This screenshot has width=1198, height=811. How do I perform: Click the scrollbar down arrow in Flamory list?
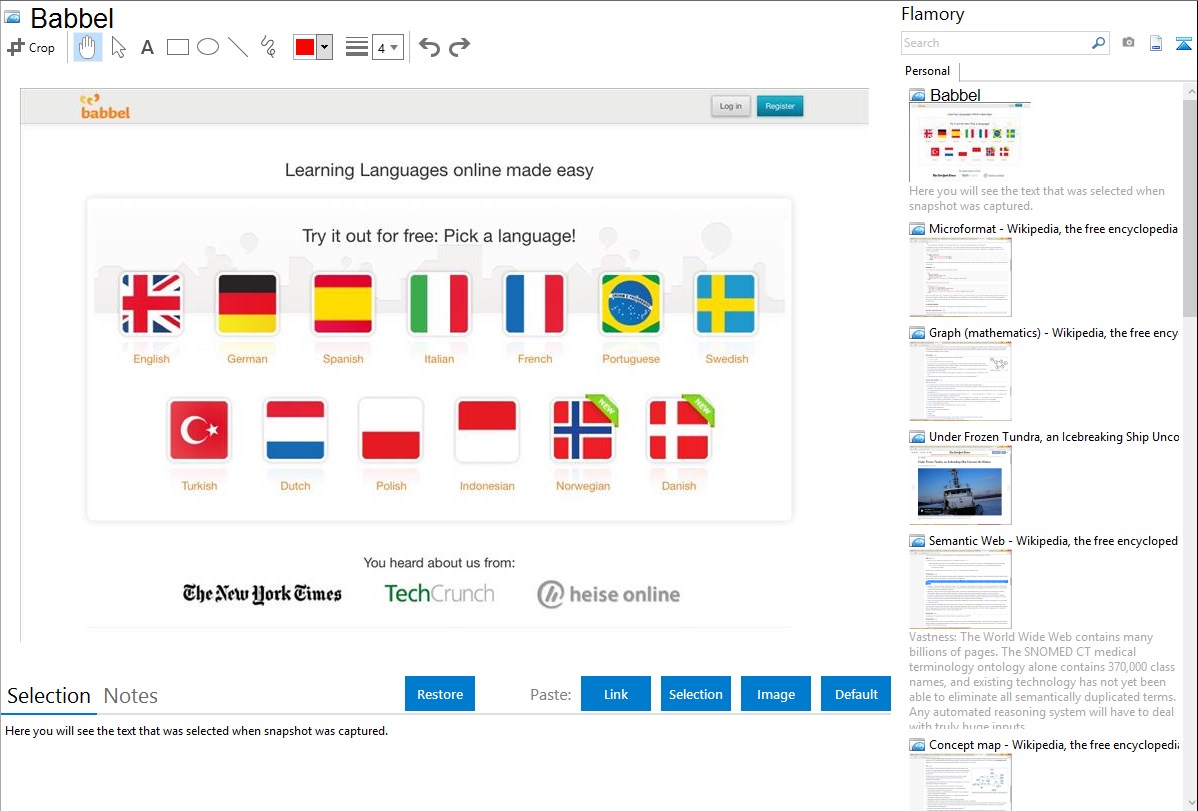click(x=1190, y=803)
